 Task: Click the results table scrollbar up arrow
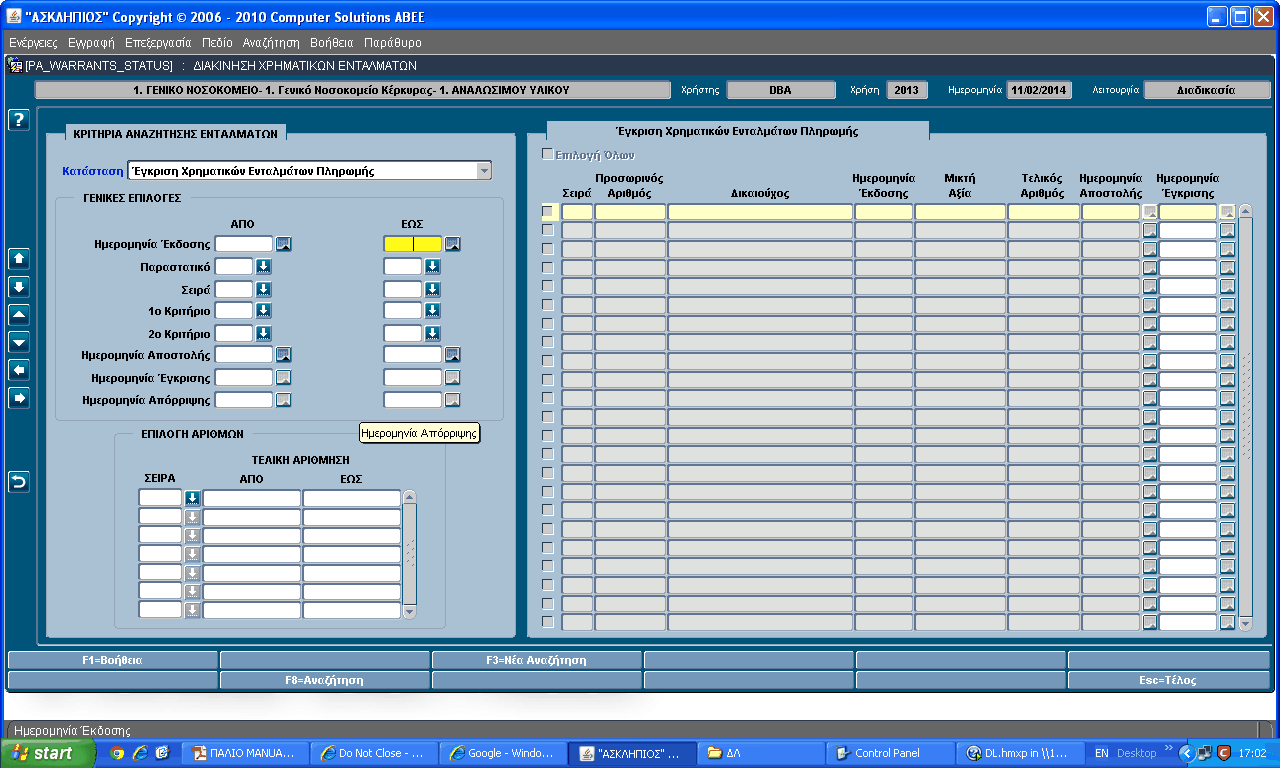tap(1245, 211)
